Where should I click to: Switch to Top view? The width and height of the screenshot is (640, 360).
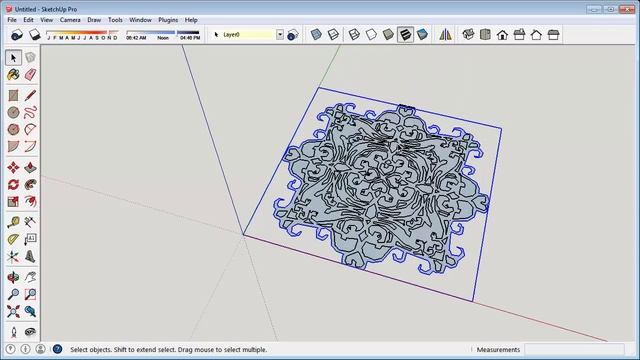point(485,34)
